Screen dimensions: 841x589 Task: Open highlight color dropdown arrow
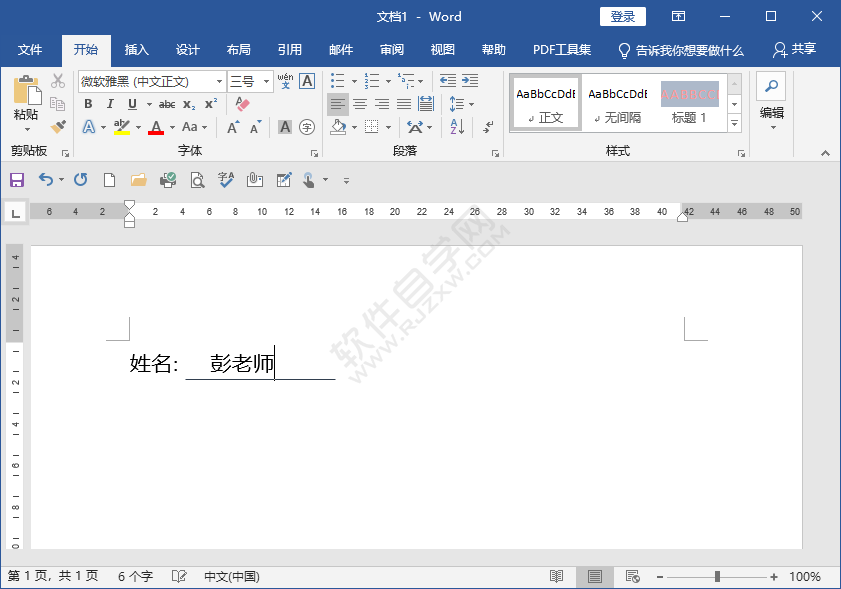(138, 128)
